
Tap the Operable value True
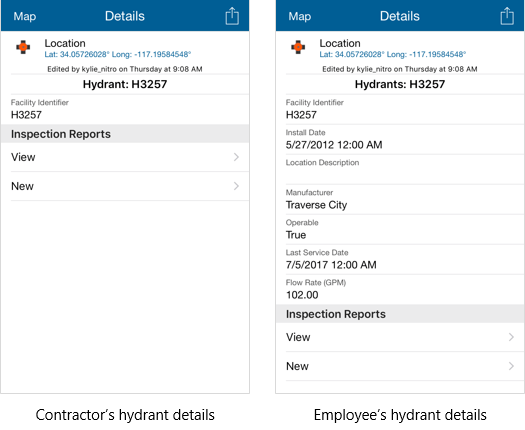pyautogui.click(x=296, y=235)
